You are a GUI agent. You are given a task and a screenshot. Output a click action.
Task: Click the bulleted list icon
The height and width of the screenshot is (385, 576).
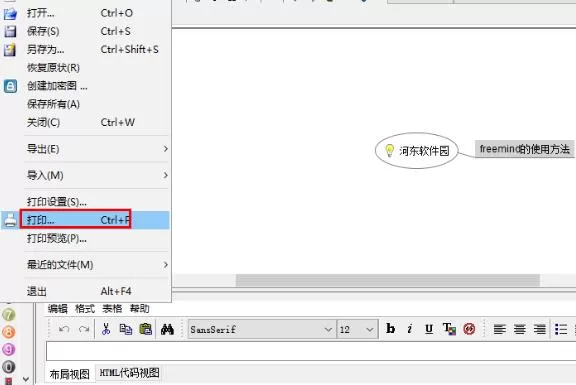[x=561, y=329]
